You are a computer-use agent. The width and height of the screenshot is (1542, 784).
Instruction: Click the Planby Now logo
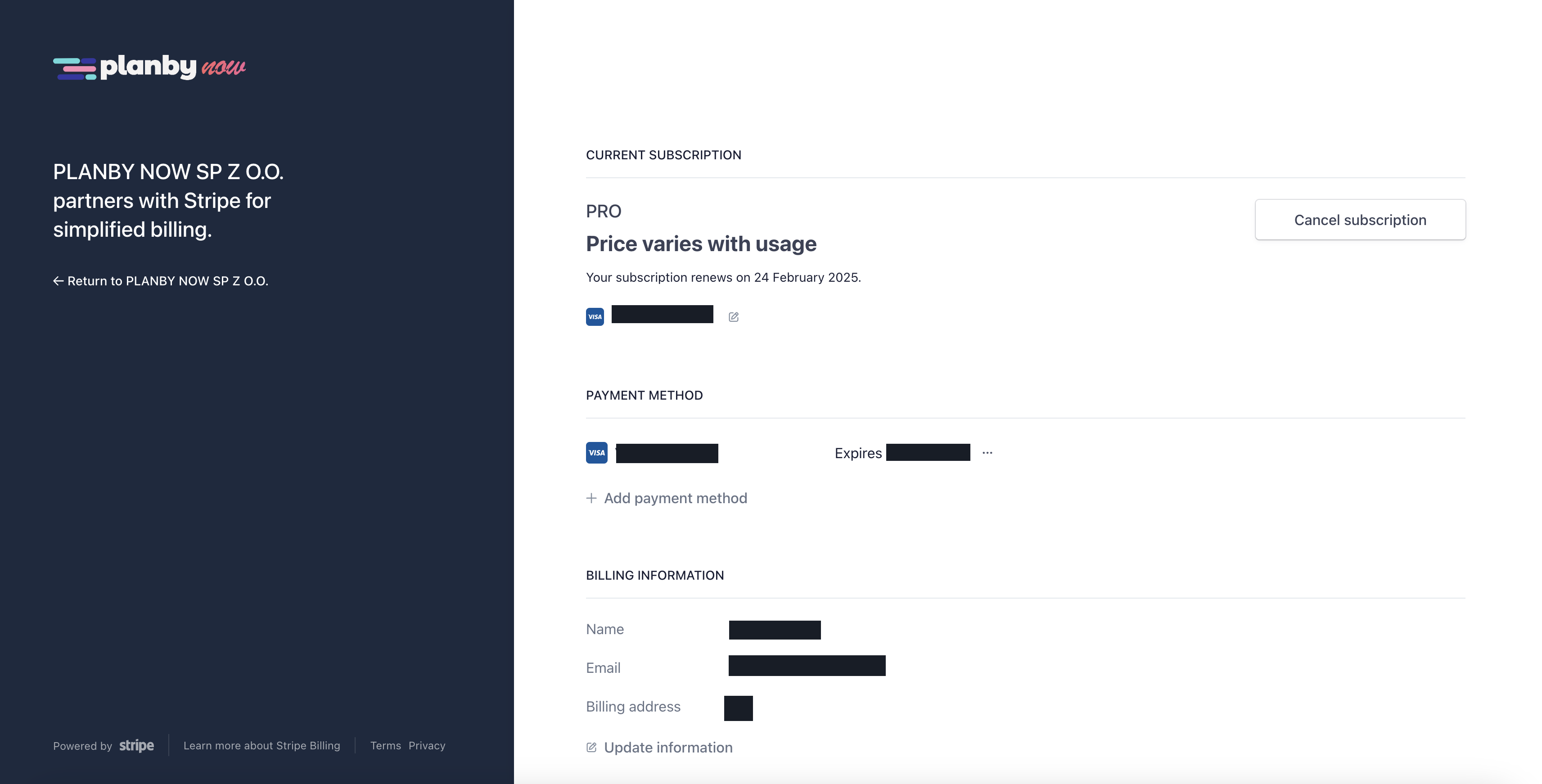point(149,67)
